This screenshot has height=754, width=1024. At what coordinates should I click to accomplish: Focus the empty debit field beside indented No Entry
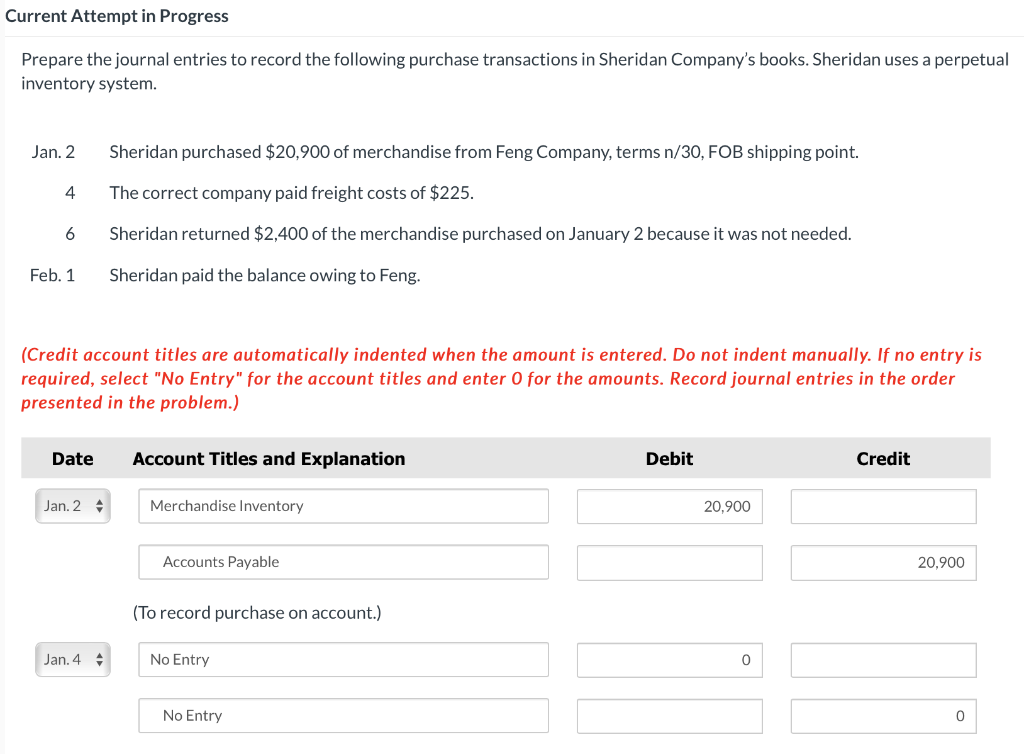pos(669,716)
